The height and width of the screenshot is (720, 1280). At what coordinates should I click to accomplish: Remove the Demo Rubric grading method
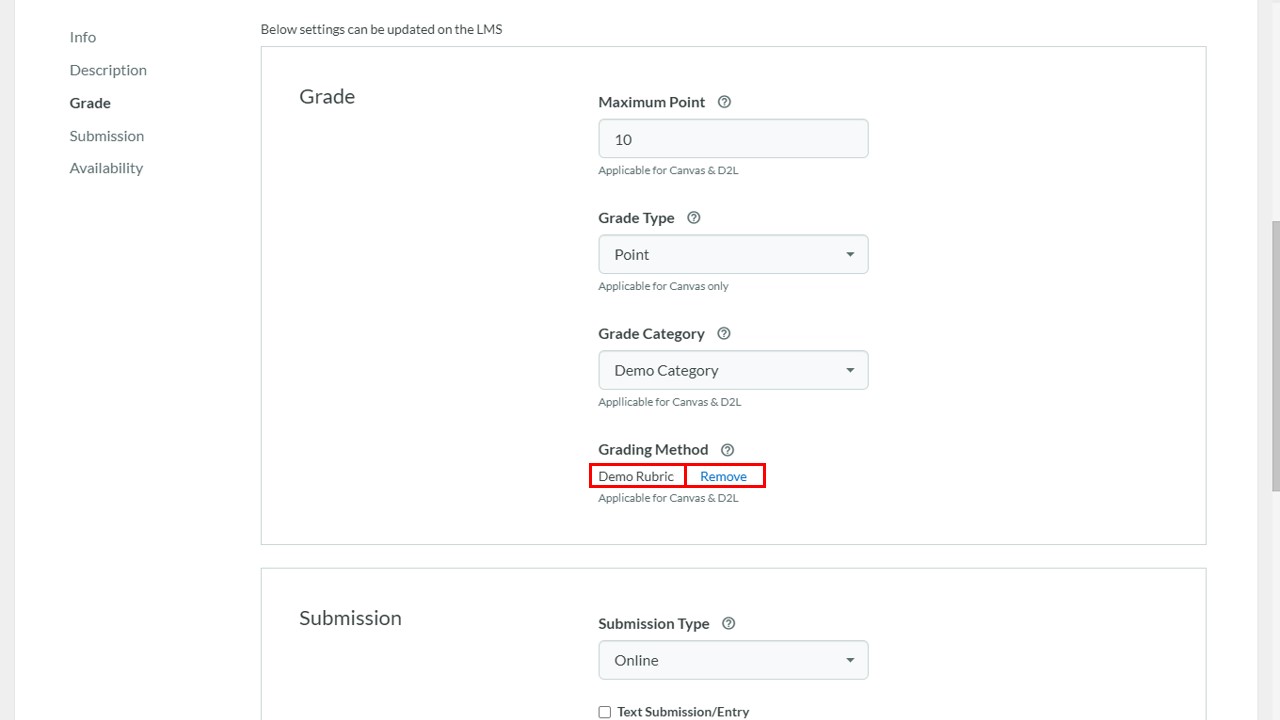point(724,476)
